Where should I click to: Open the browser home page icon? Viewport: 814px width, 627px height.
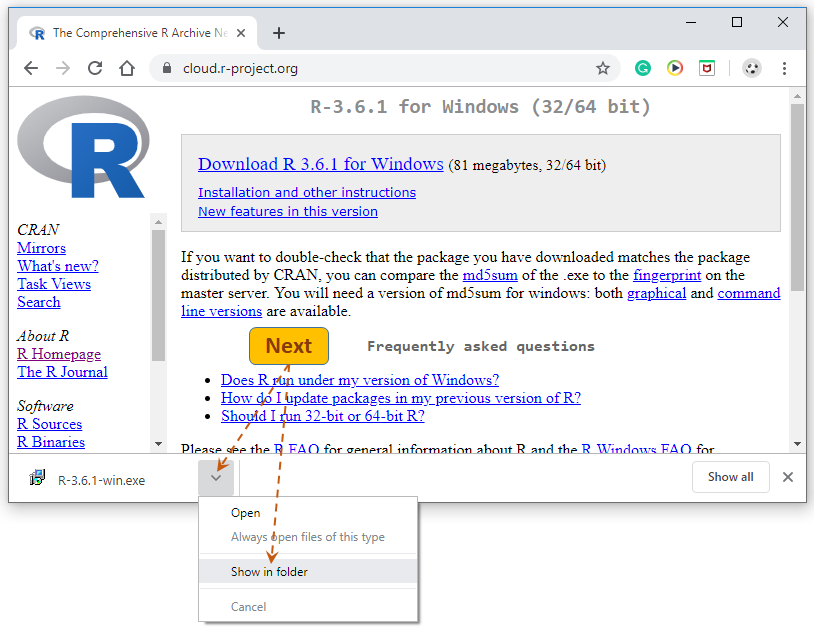click(x=127, y=68)
